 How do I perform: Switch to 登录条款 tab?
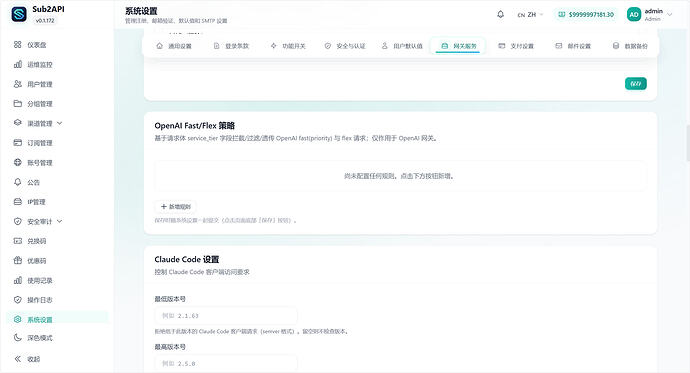click(x=231, y=46)
